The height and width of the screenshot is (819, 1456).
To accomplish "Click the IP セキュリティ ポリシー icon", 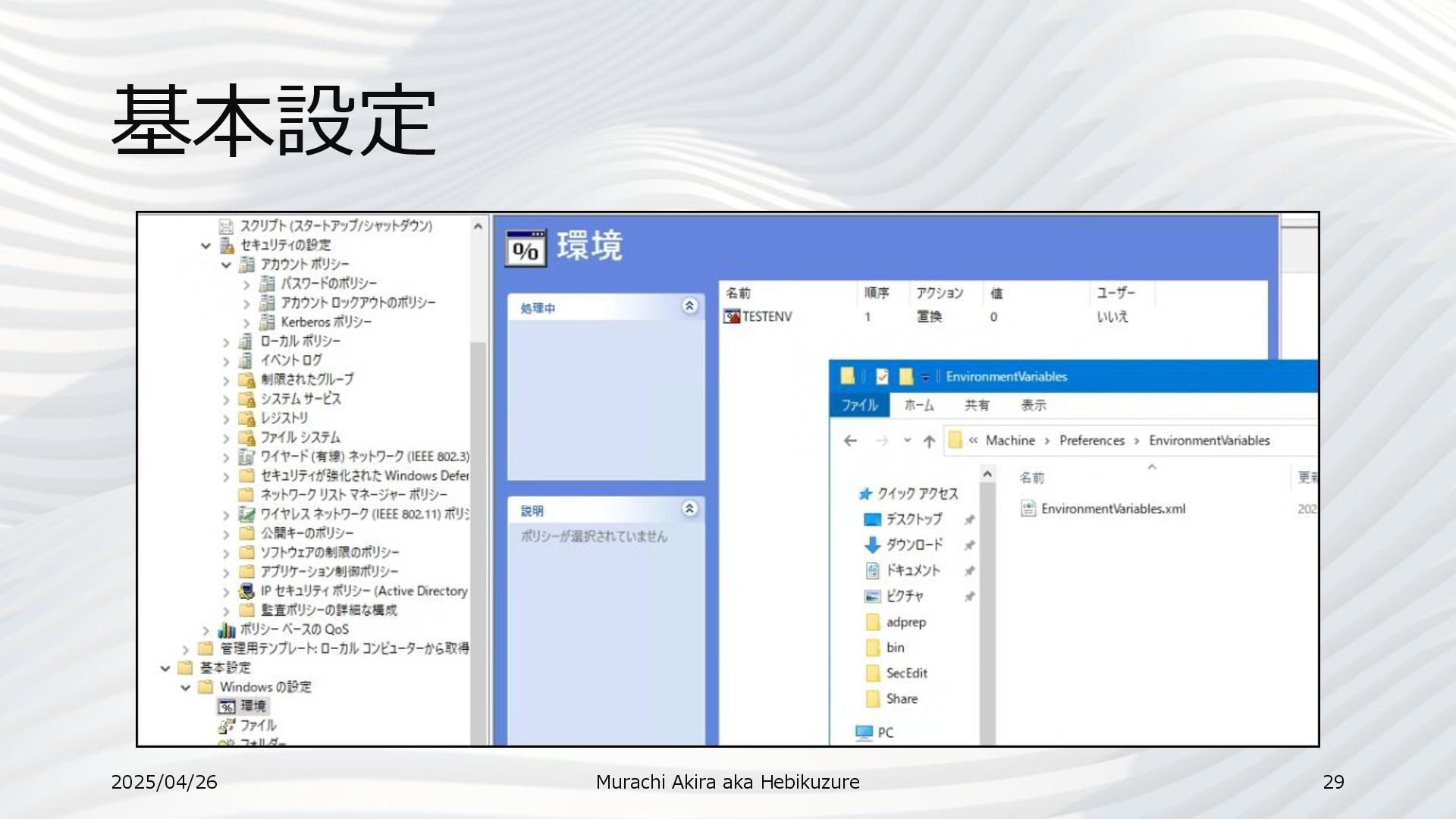I will [x=246, y=591].
